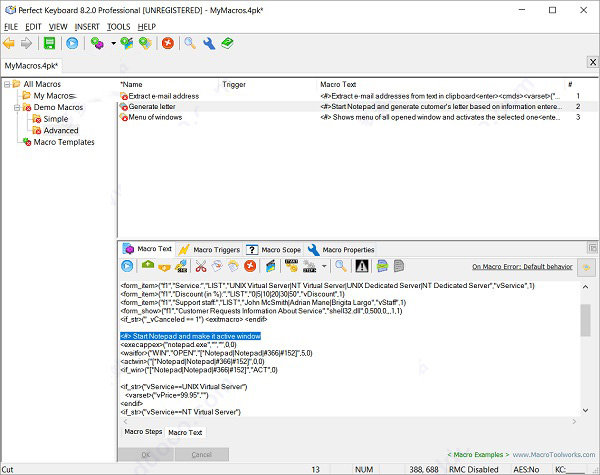Open the EDIT menu
Screen dimensions: 600x475
33,27
